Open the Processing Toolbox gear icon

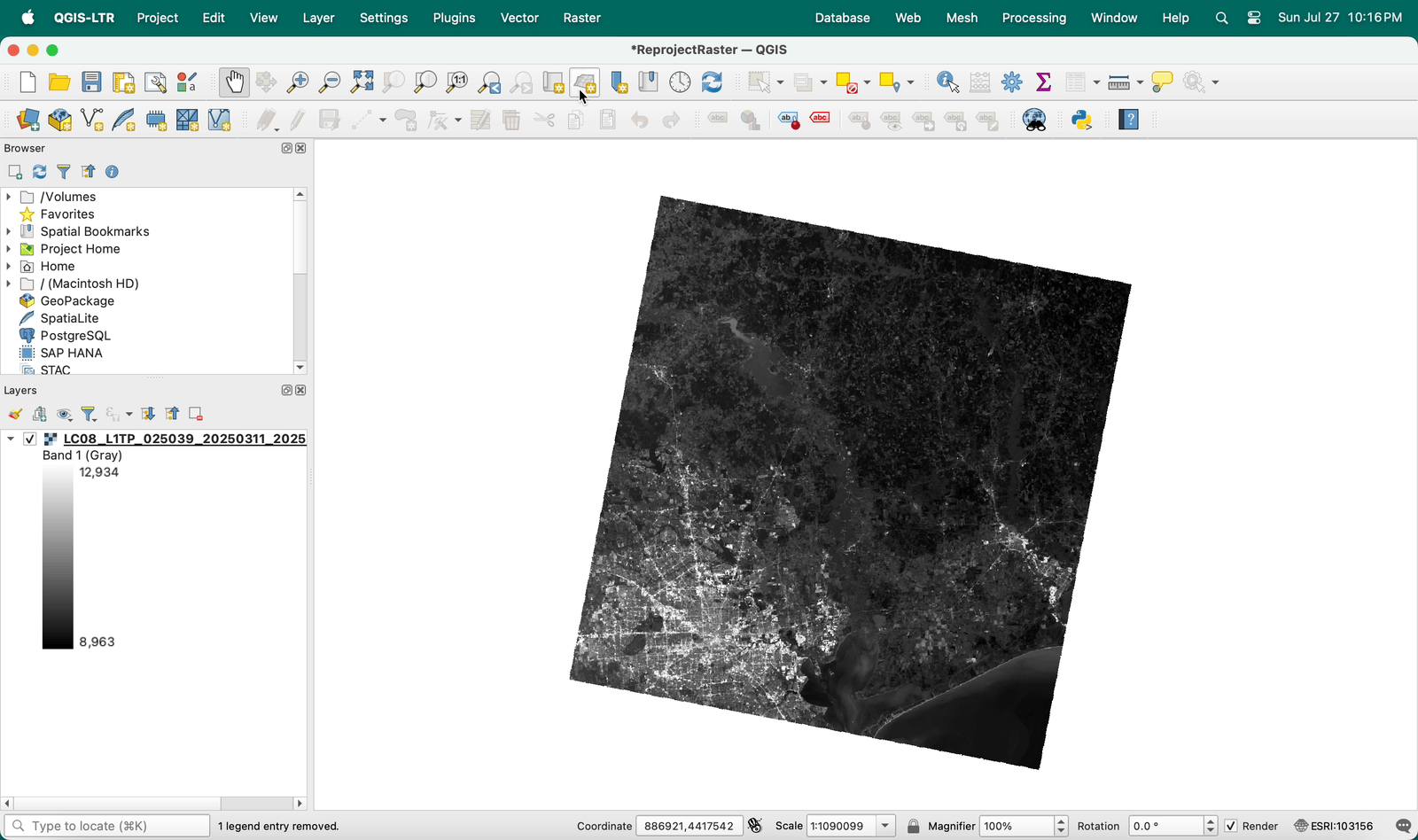pyautogui.click(x=1012, y=82)
